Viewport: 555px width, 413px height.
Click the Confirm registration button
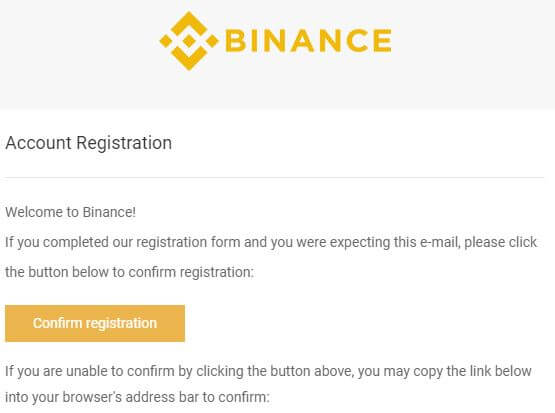click(x=95, y=323)
